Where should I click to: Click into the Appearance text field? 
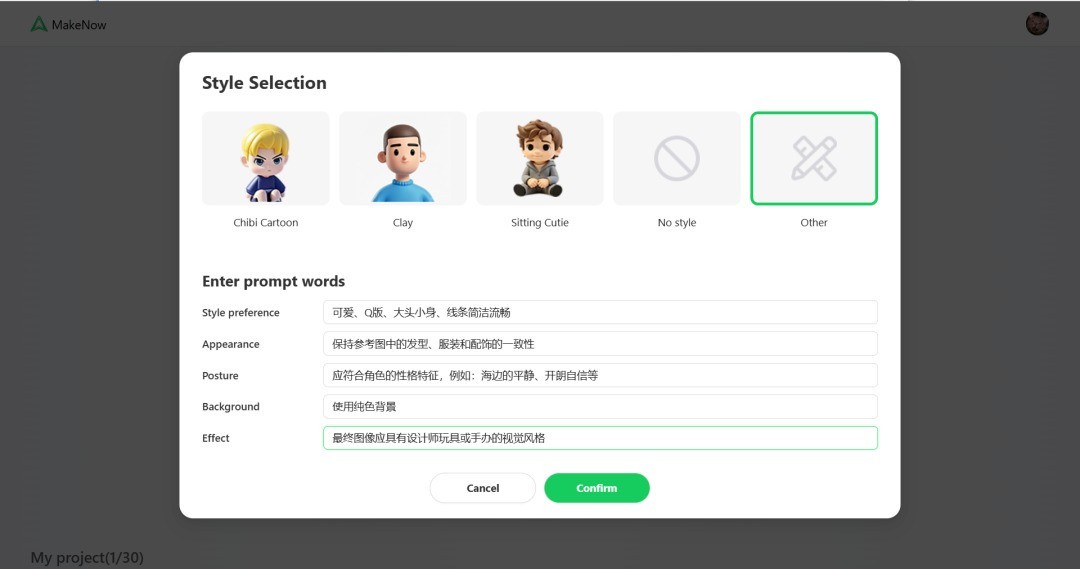coord(600,344)
